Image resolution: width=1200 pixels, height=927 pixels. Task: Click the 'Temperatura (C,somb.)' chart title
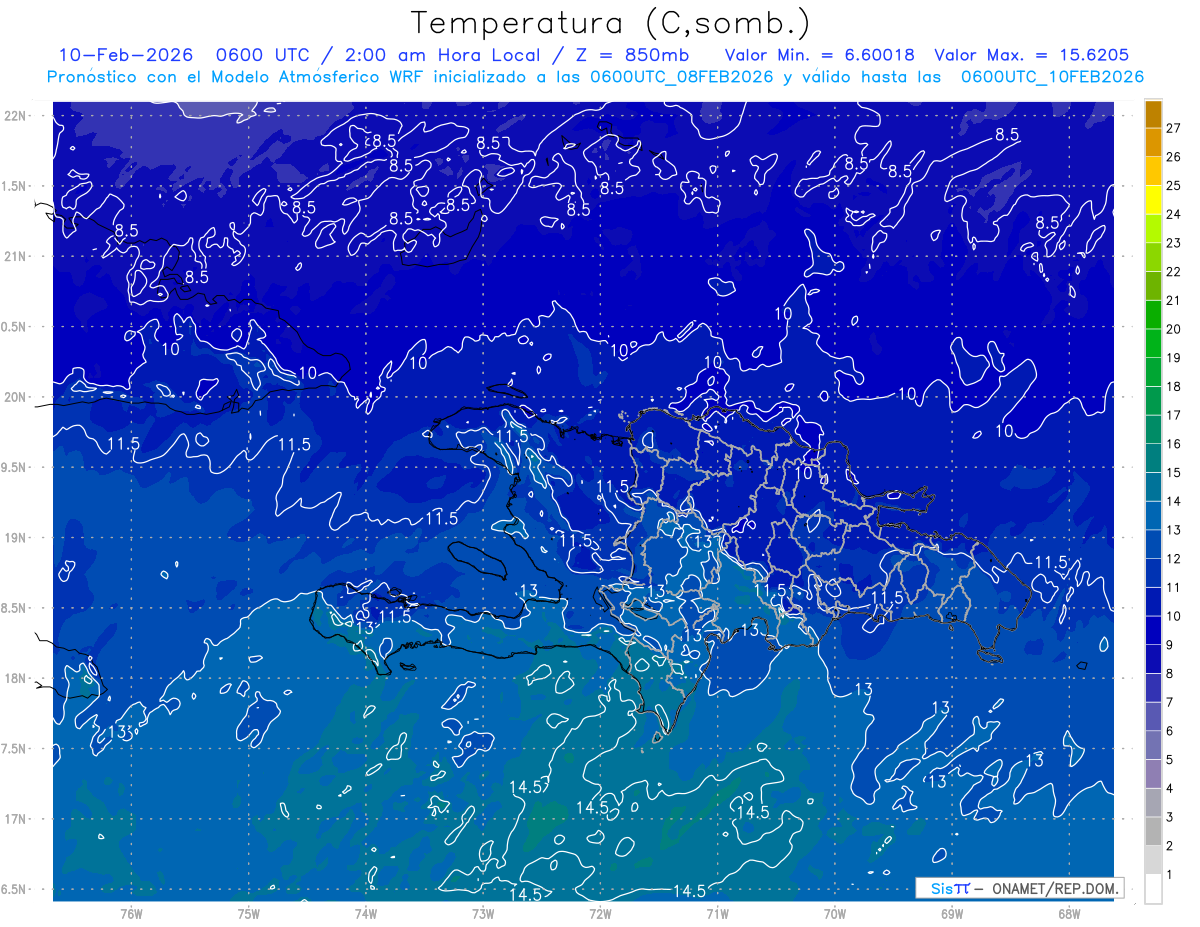click(611, 23)
